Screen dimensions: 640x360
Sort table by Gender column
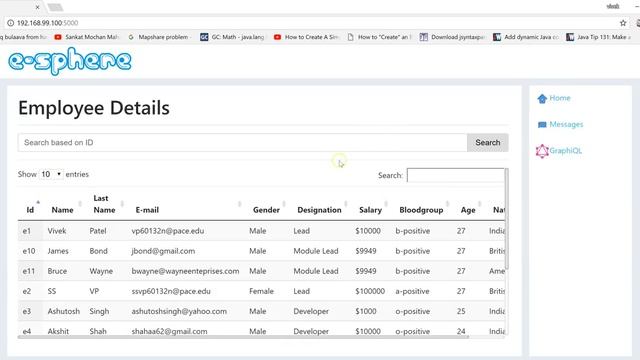point(266,210)
